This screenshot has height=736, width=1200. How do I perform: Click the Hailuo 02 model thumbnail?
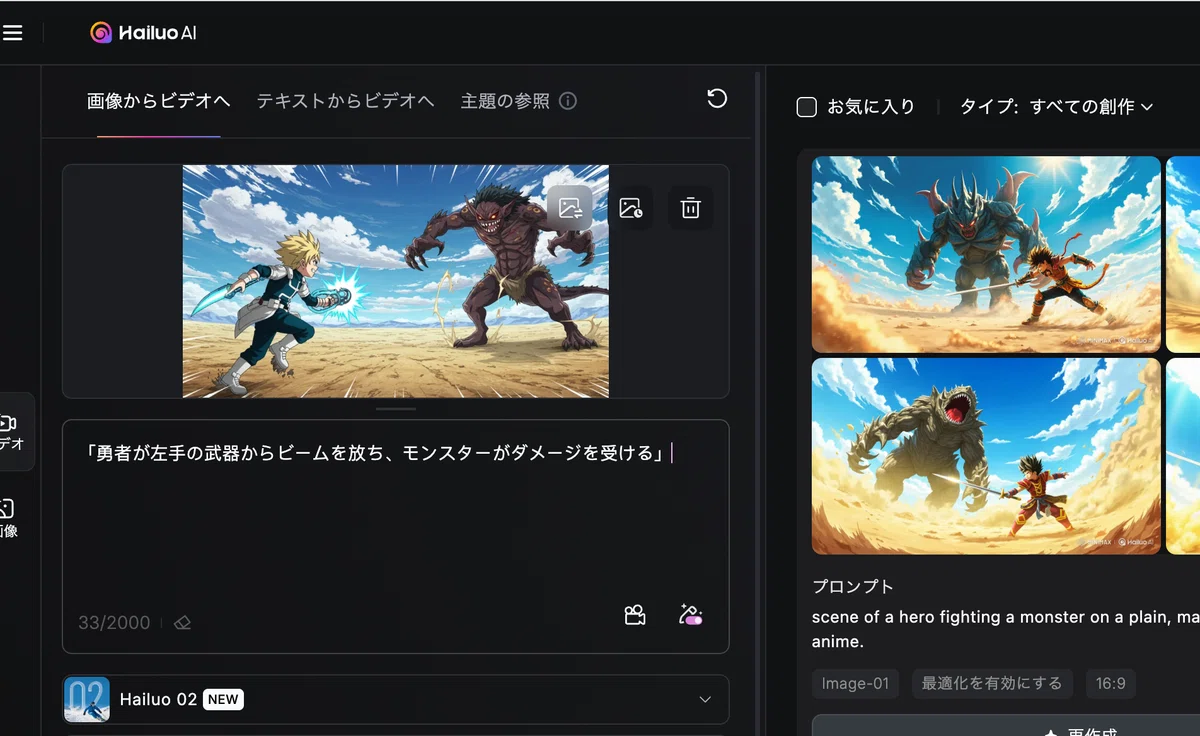click(87, 699)
